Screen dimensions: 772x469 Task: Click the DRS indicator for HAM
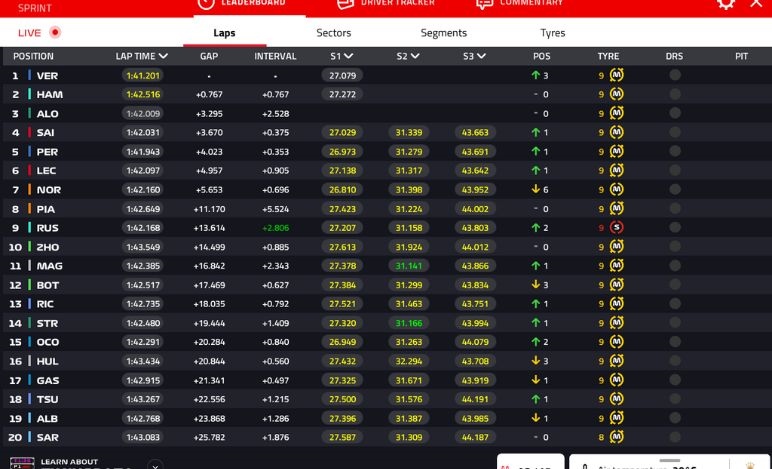(675, 95)
